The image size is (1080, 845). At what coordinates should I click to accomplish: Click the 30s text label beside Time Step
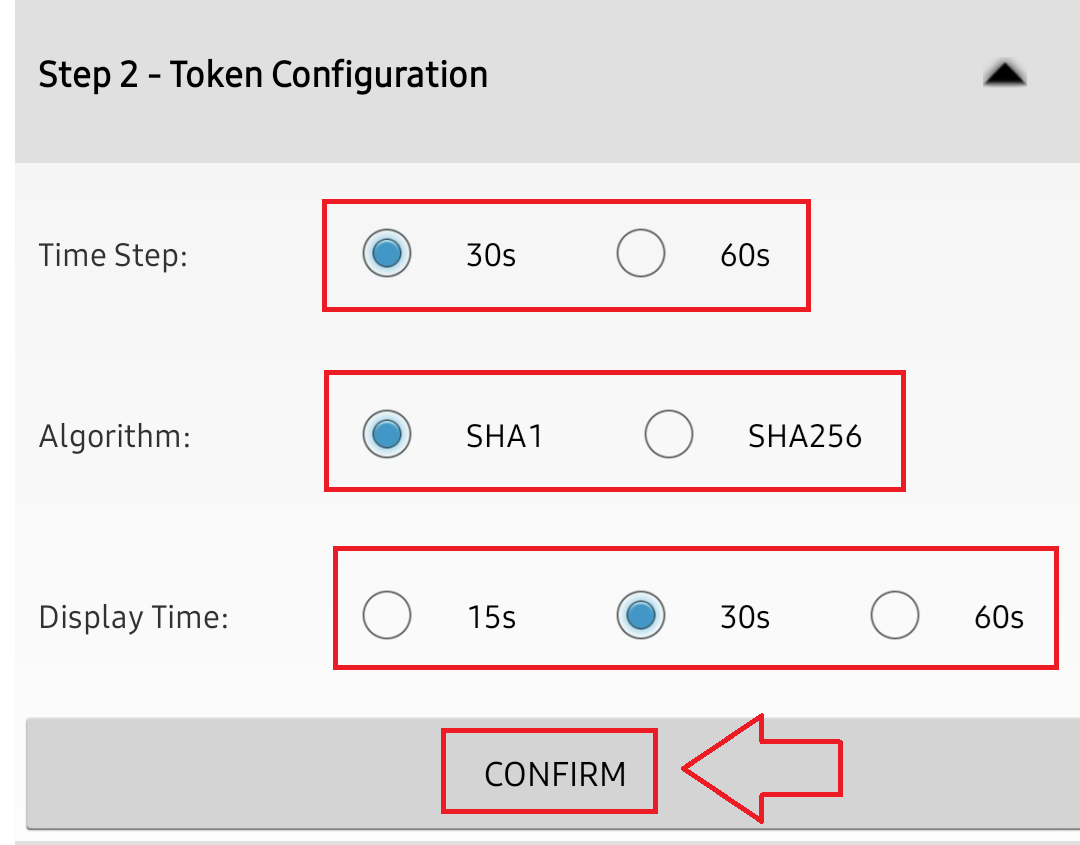(x=491, y=256)
